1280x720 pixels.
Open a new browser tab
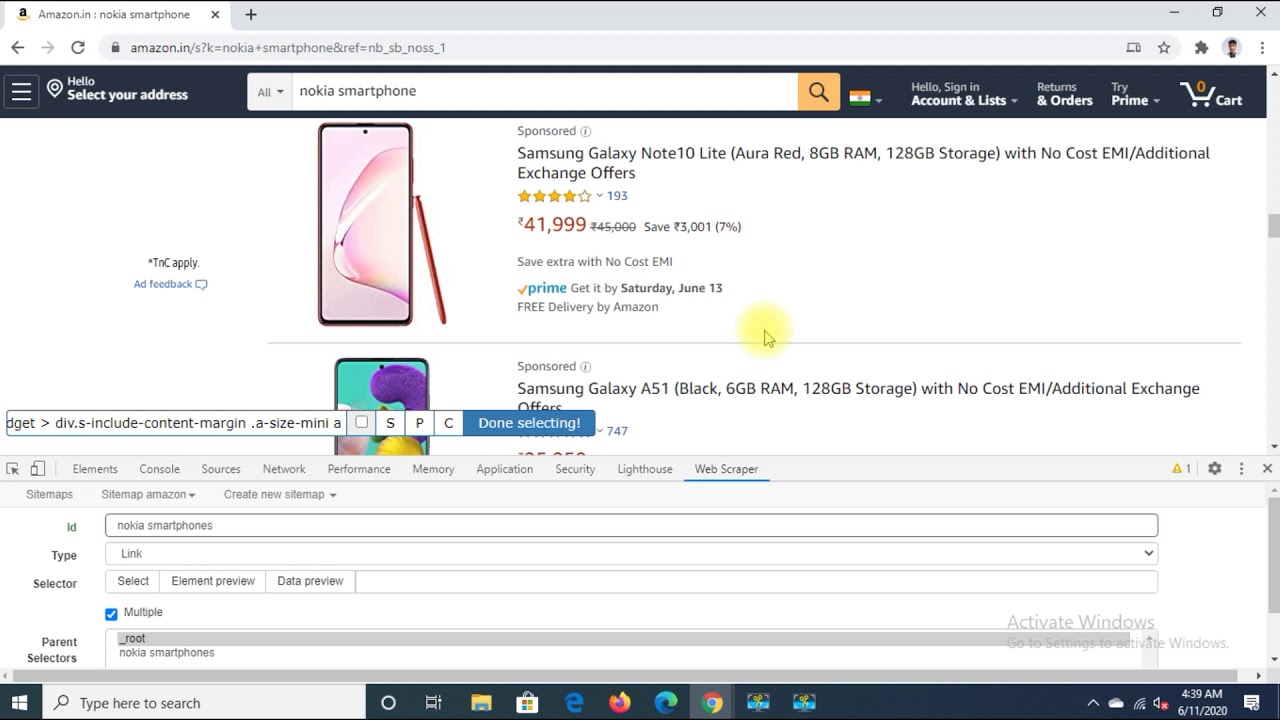(251, 14)
